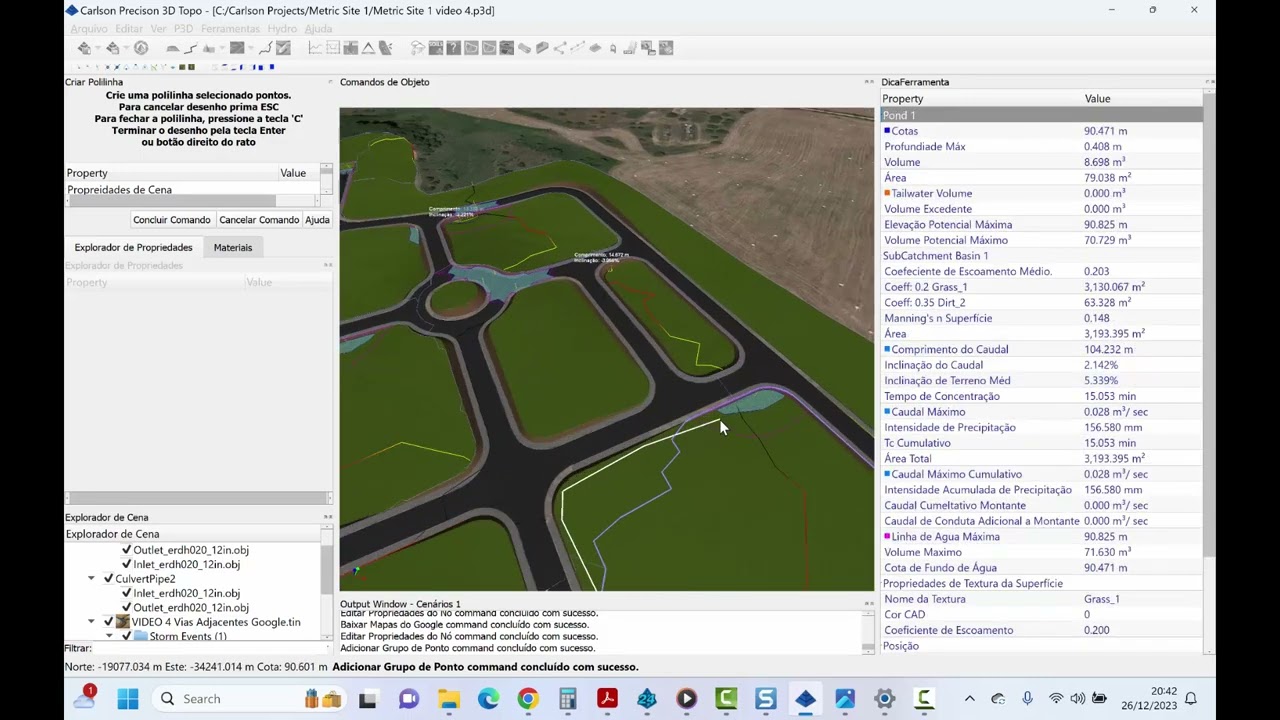The width and height of the screenshot is (1280, 720).
Task: Select the Explorador de Propriedades tab
Action: pyautogui.click(x=133, y=247)
